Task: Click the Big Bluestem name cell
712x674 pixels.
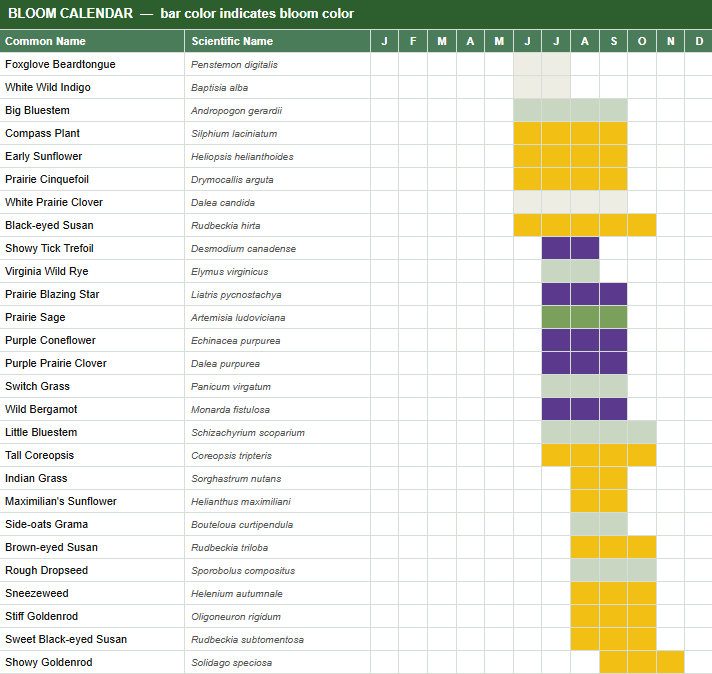Action: pos(92,110)
